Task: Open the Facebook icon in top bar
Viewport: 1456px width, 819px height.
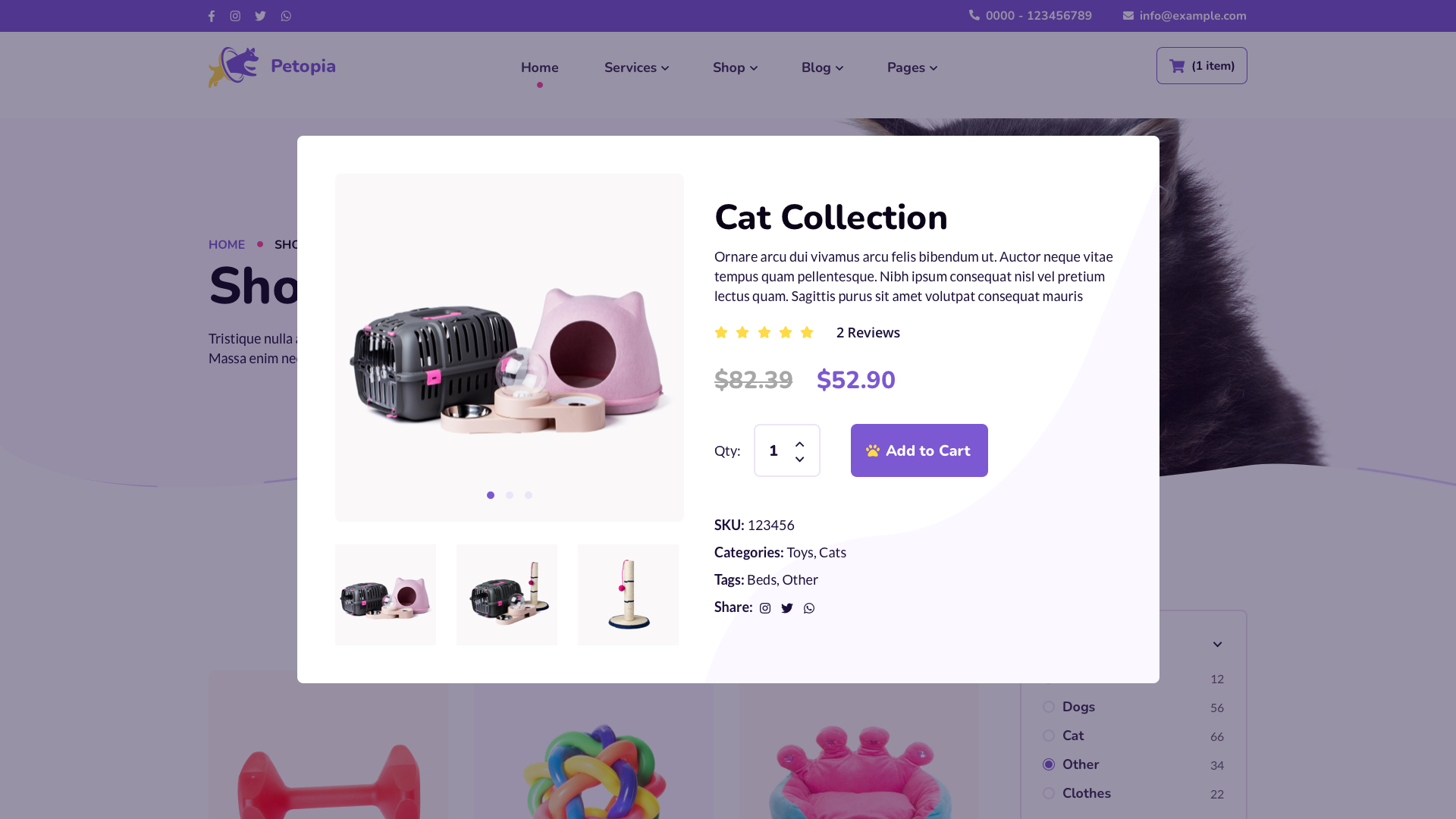Action: (x=212, y=16)
